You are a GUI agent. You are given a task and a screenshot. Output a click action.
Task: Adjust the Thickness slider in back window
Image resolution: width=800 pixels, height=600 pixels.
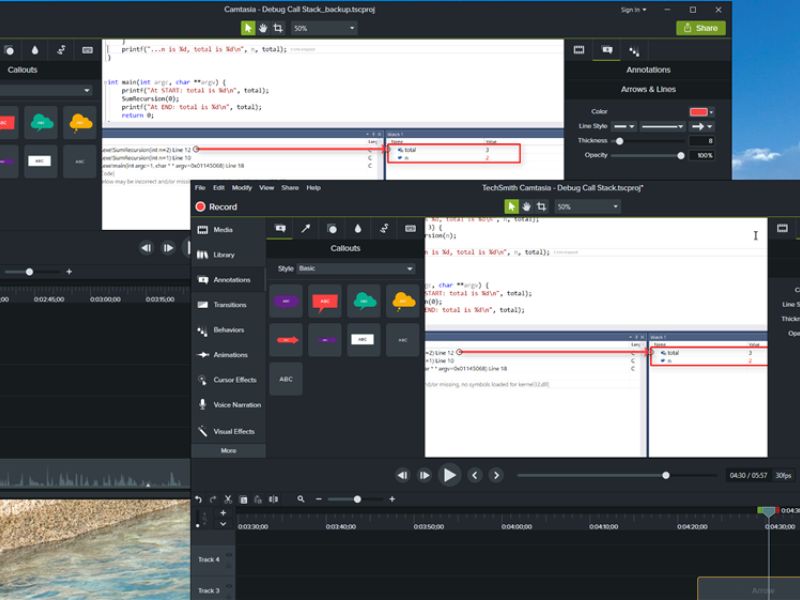(x=619, y=141)
